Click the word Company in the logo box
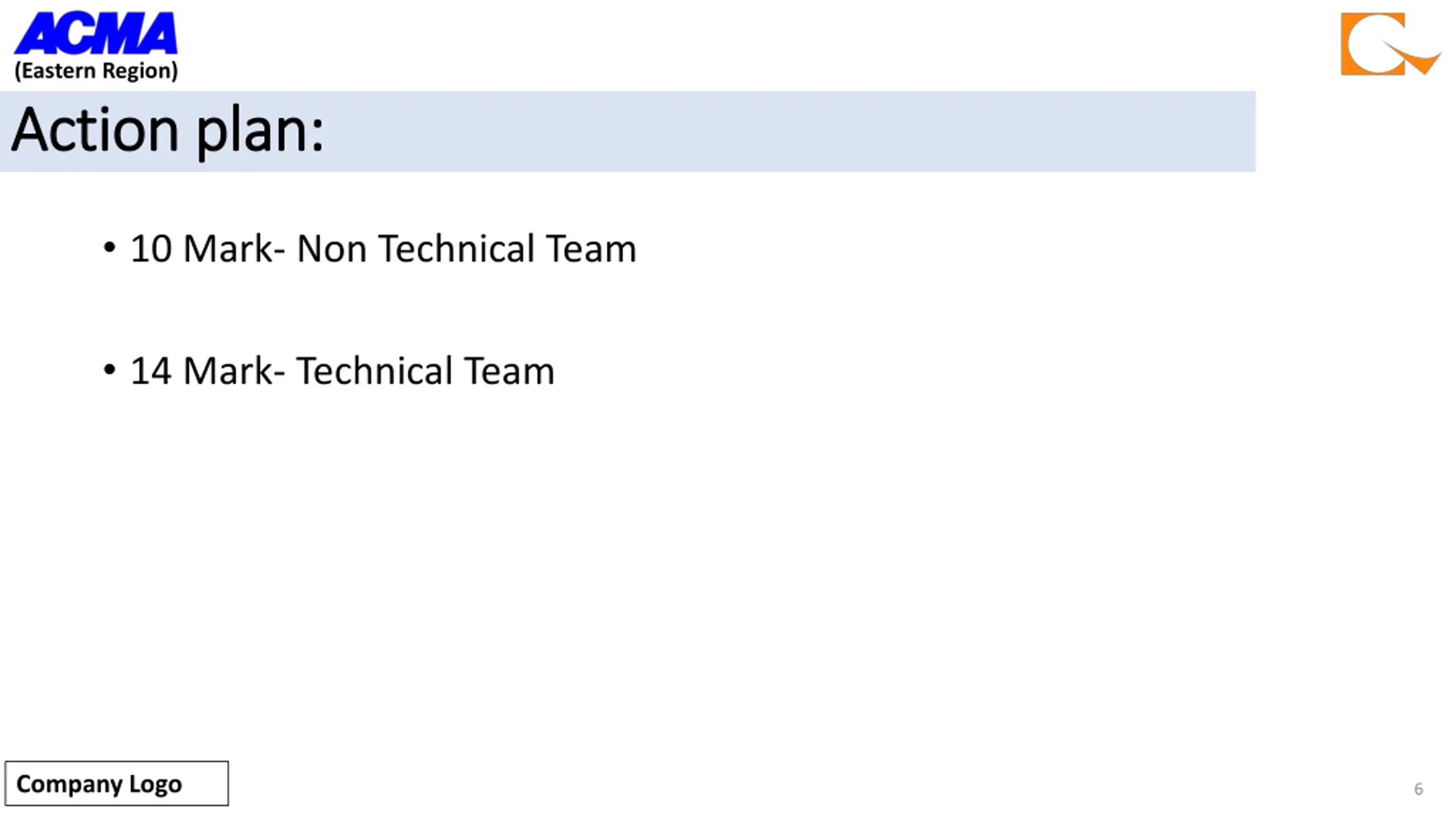The height and width of the screenshot is (819, 1456). pos(68,784)
